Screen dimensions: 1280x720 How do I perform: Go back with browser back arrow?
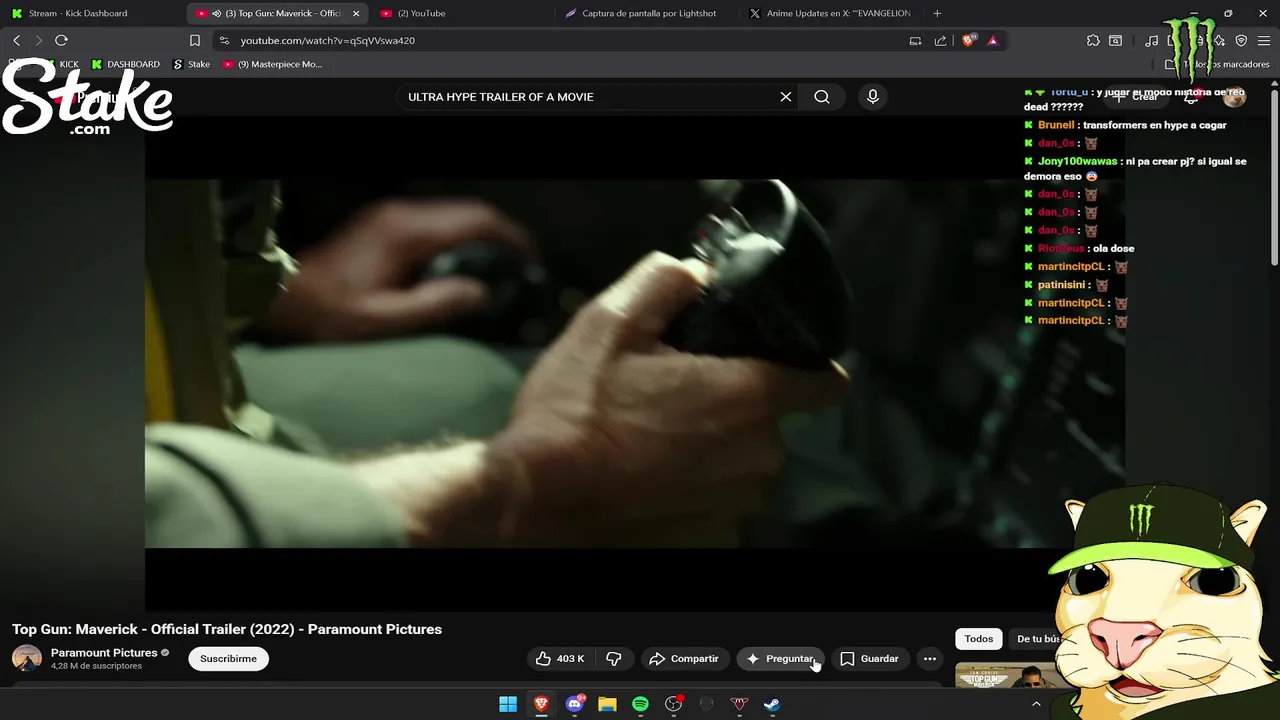[x=17, y=40]
